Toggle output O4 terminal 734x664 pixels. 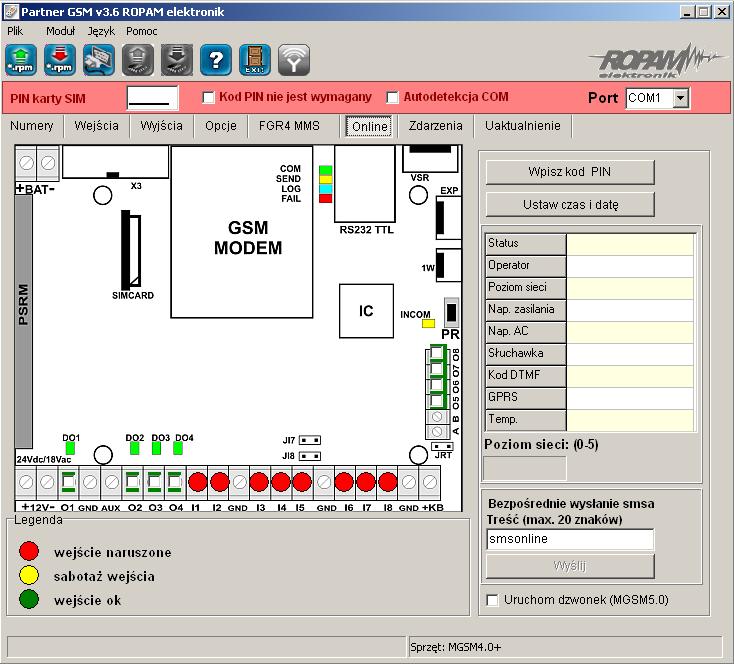coord(175,482)
